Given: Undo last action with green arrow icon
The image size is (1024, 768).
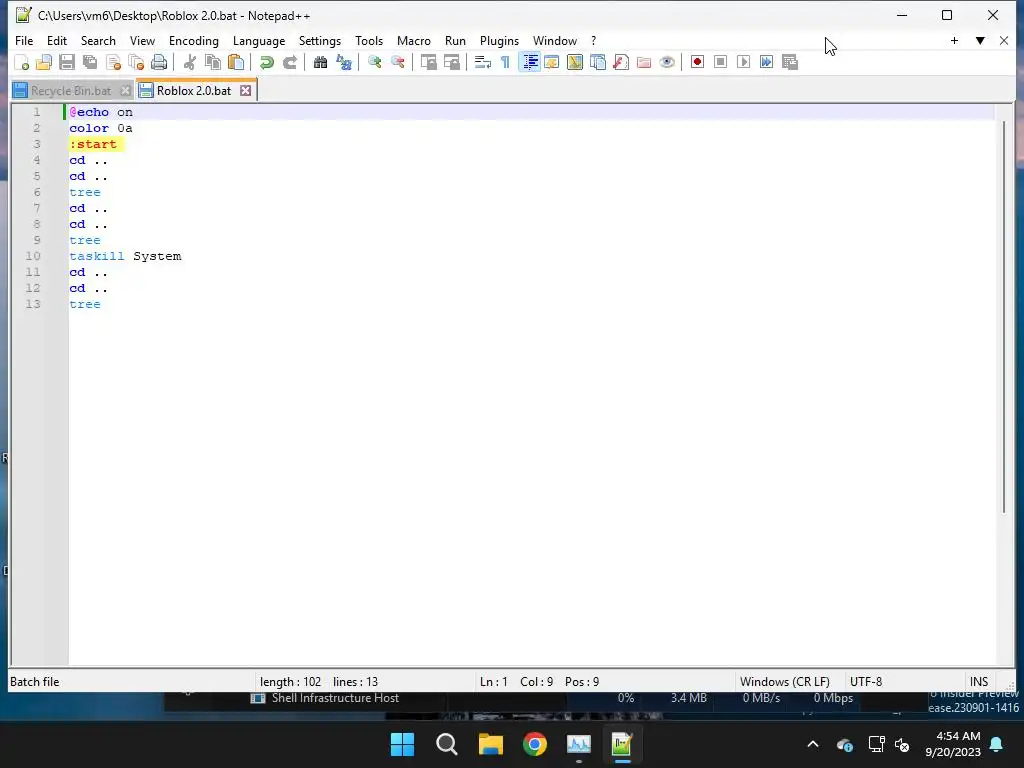Looking at the screenshot, I should (266, 62).
